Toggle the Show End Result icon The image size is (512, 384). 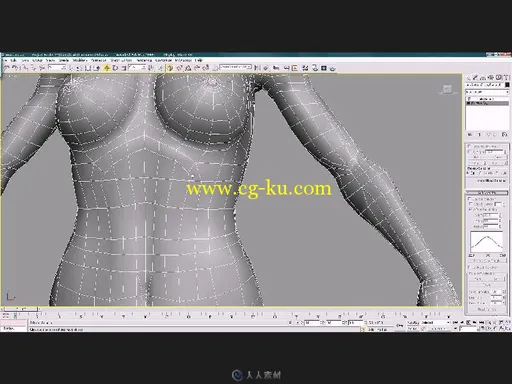[x=479, y=135]
